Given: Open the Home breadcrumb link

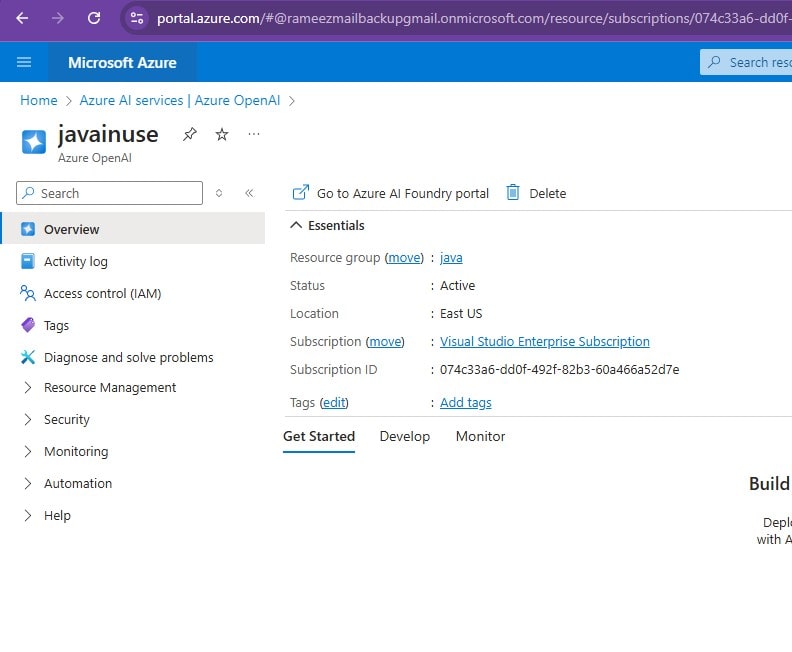Looking at the screenshot, I should pos(39,101).
